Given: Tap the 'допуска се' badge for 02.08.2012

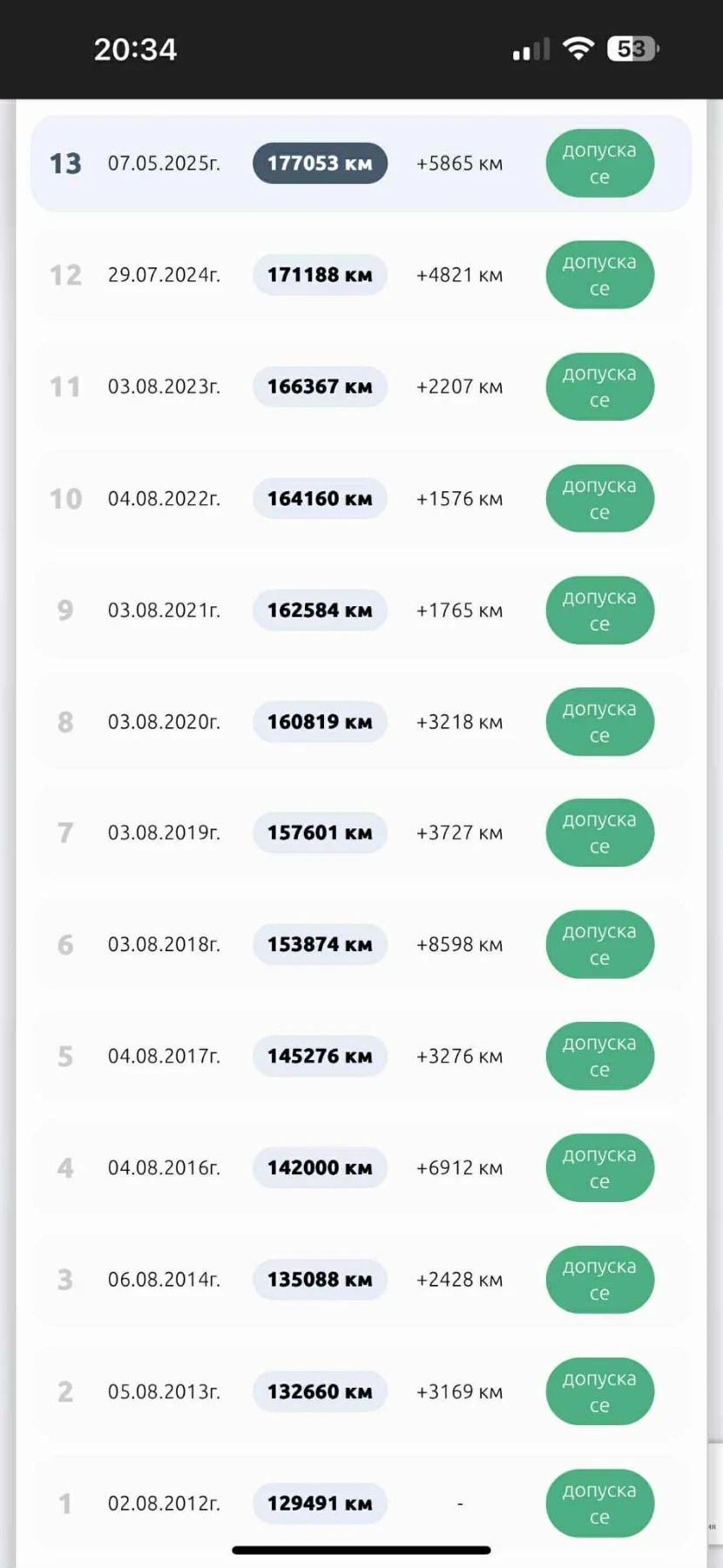Looking at the screenshot, I should [599, 1504].
